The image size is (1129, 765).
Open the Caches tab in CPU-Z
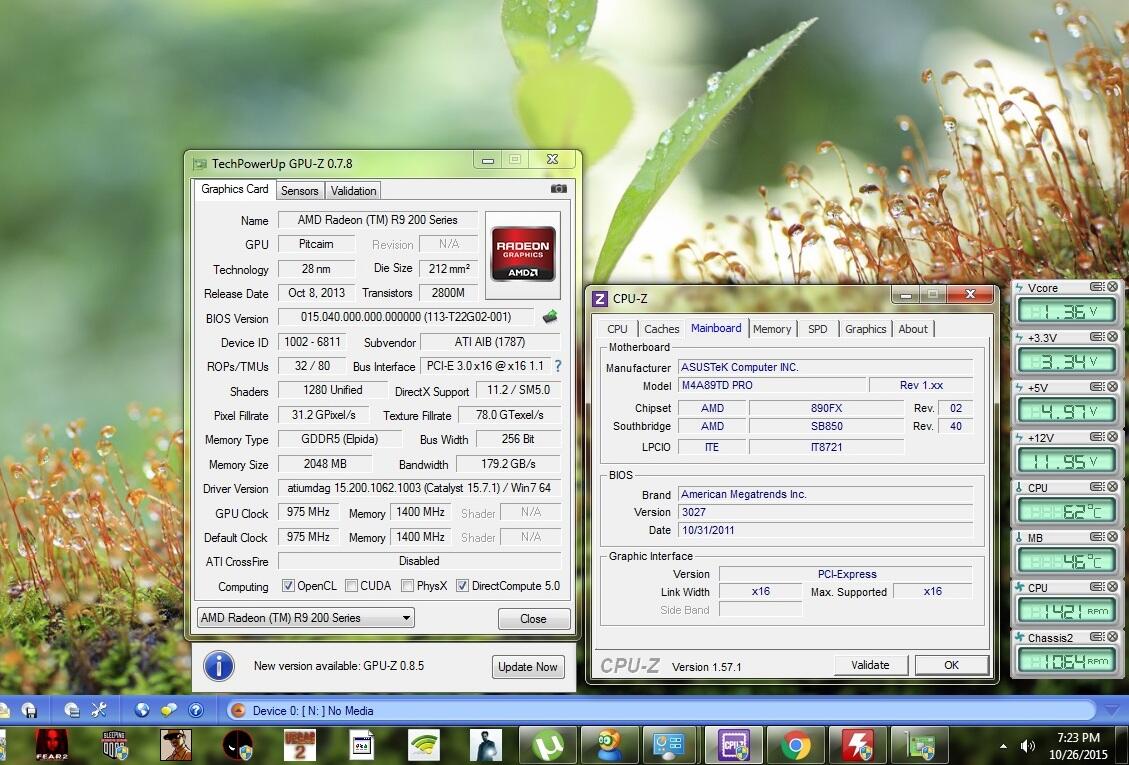coord(661,329)
